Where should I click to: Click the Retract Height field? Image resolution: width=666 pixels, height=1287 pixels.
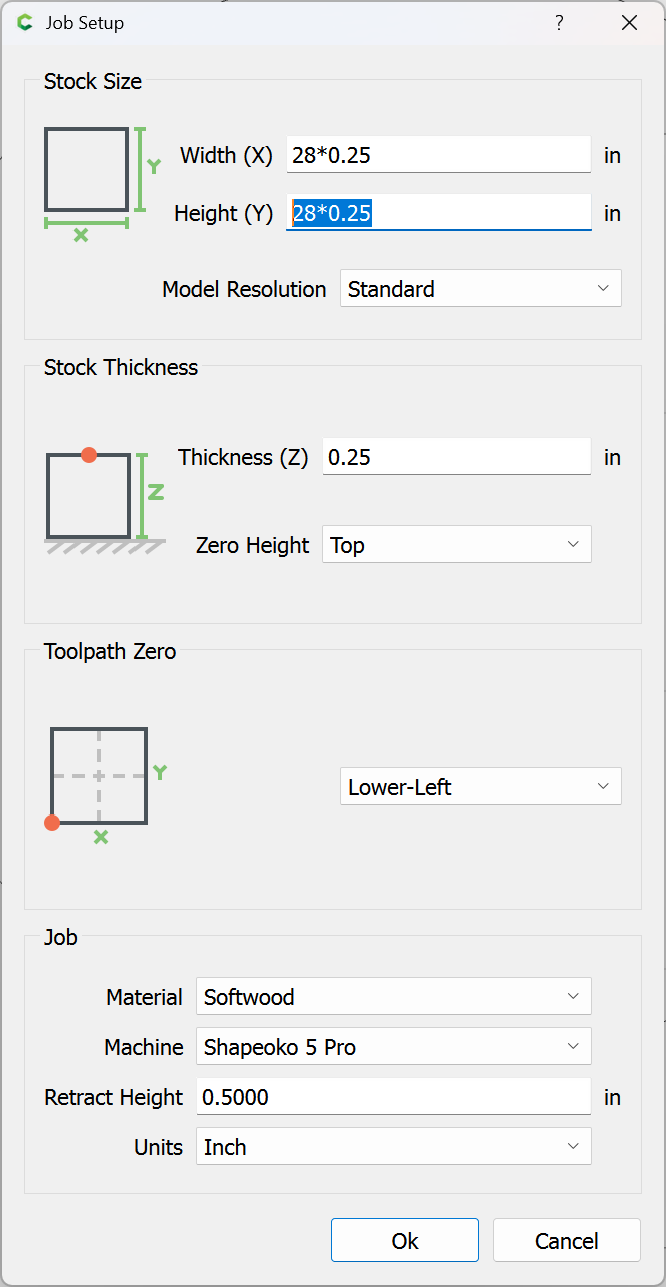[x=393, y=1097]
